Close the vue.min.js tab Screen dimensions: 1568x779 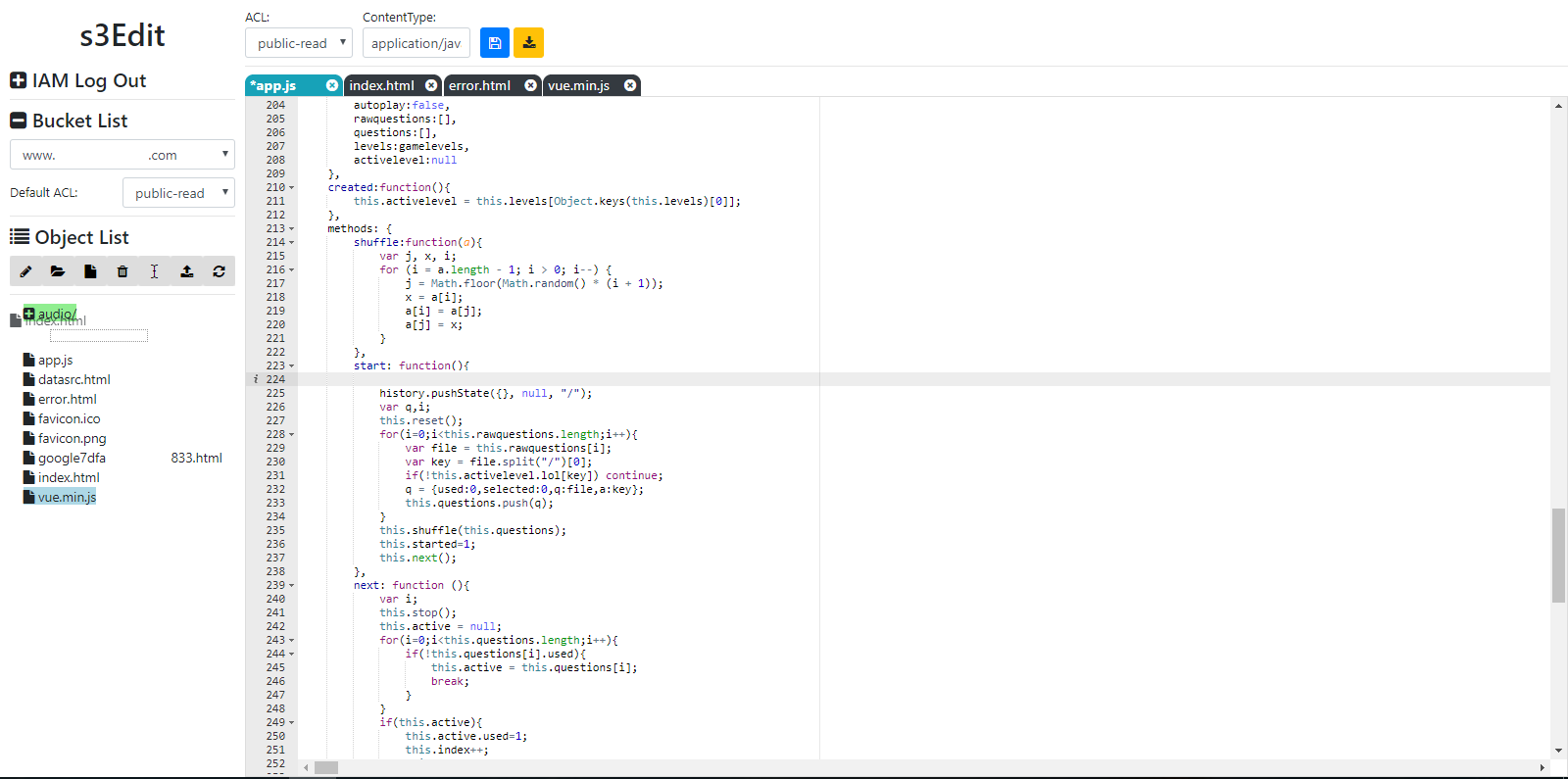tap(630, 85)
